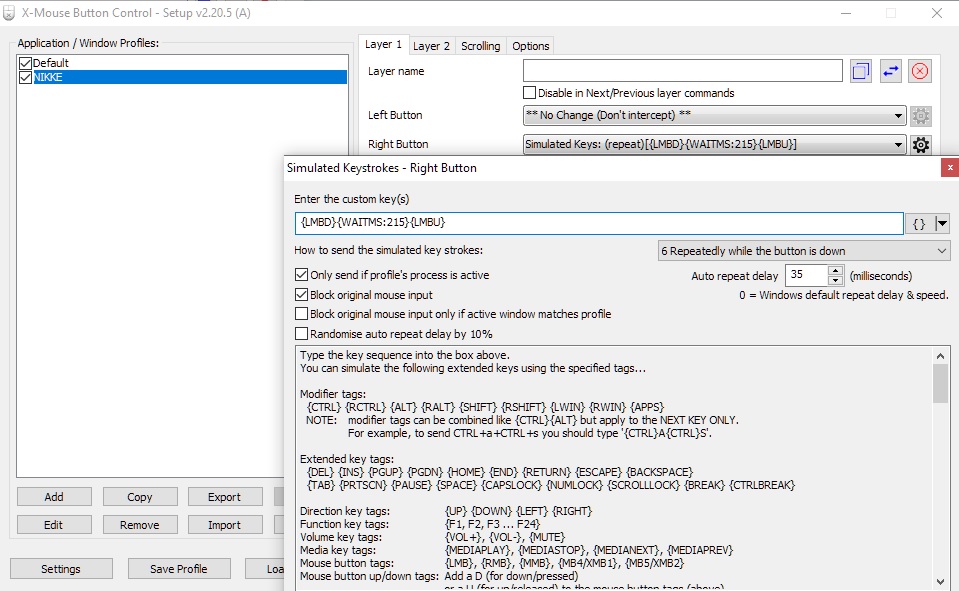The height and width of the screenshot is (591, 959).
Task: Switch to the Layer 1 tab
Action: click(x=383, y=44)
